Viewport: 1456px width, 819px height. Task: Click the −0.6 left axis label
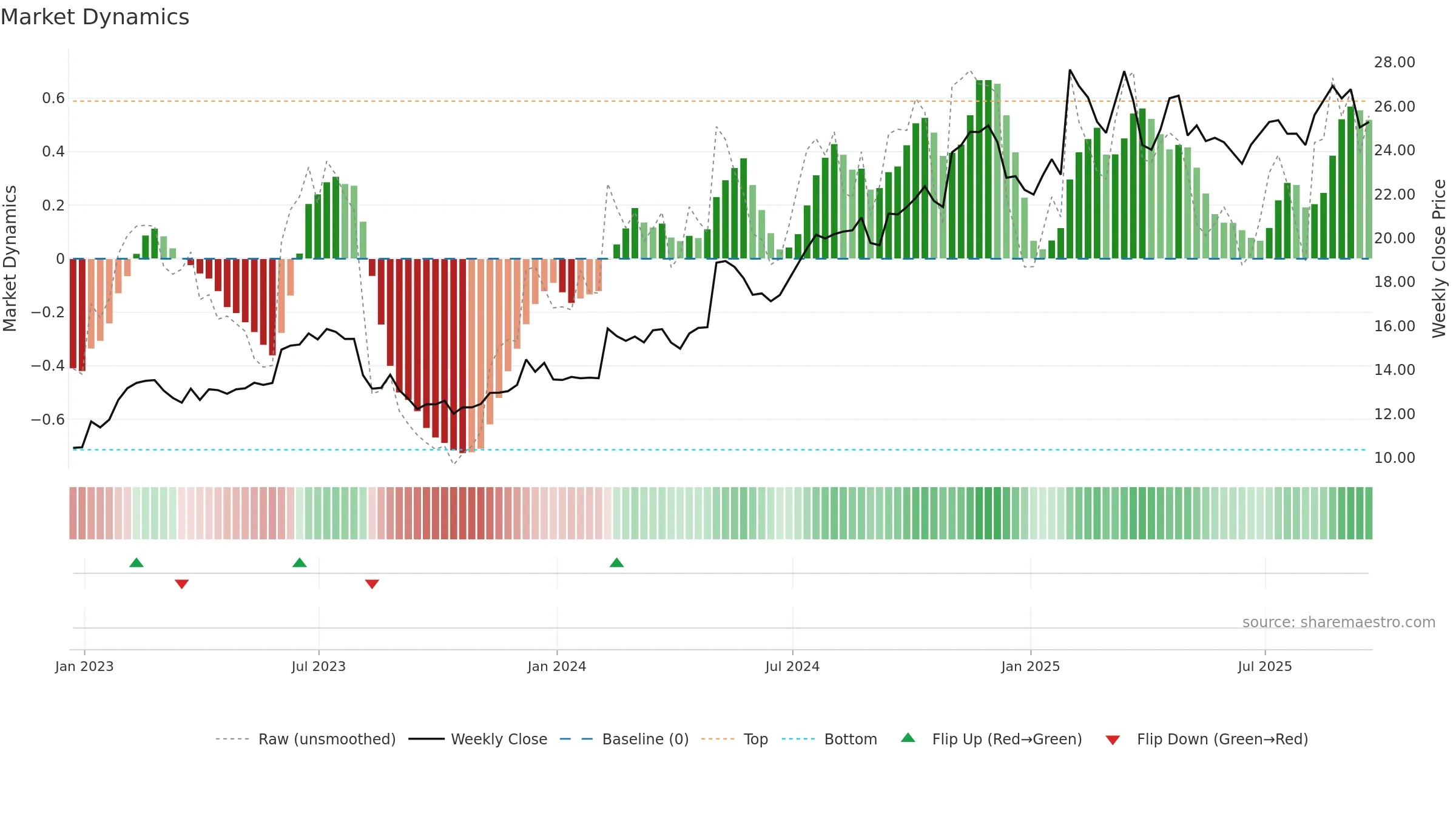[x=48, y=420]
